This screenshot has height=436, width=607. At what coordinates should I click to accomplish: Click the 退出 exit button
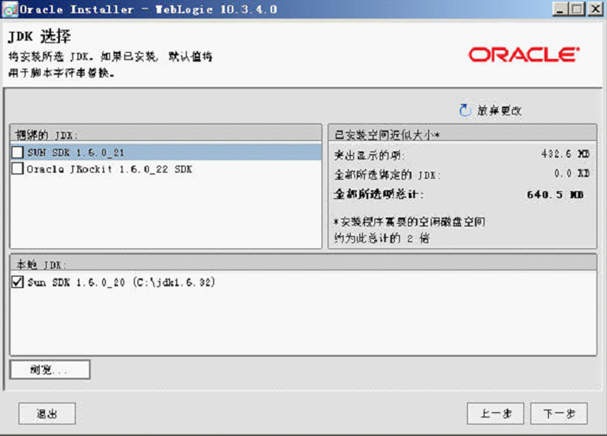(47, 414)
